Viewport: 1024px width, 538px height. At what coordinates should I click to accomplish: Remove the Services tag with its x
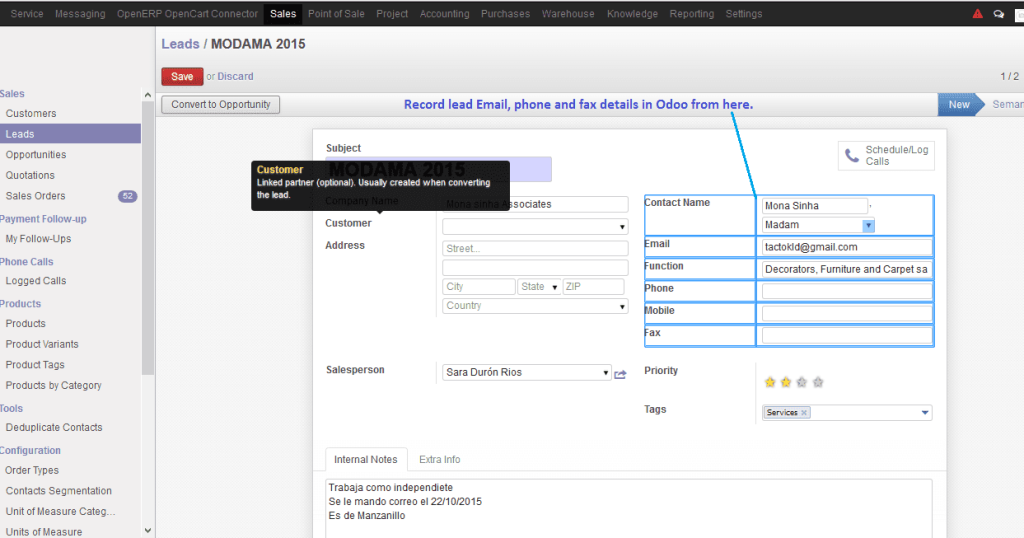pyautogui.click(x=804, y=413)
